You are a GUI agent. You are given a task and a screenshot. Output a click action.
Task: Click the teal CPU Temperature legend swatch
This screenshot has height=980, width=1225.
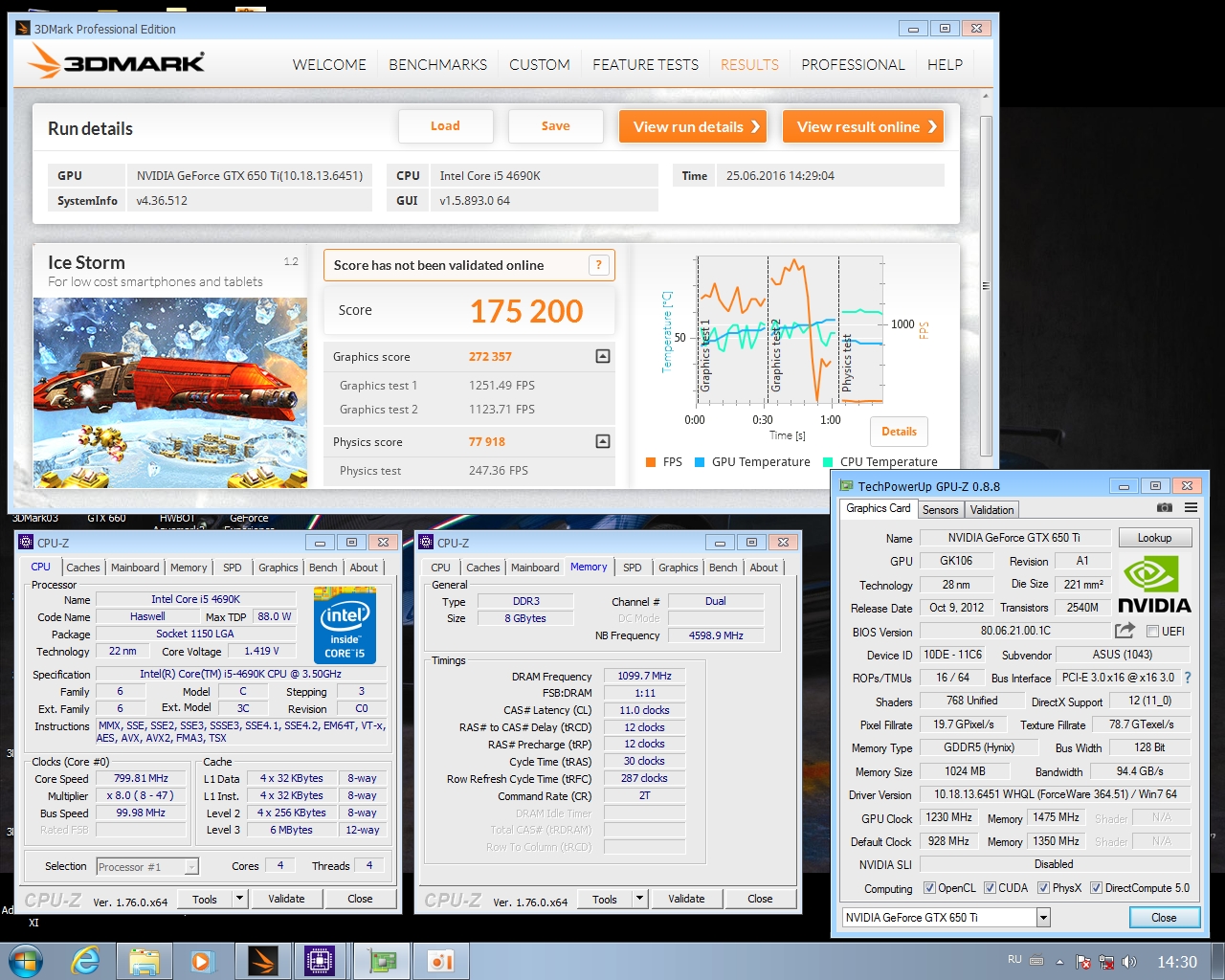click(x=828, y=462)
